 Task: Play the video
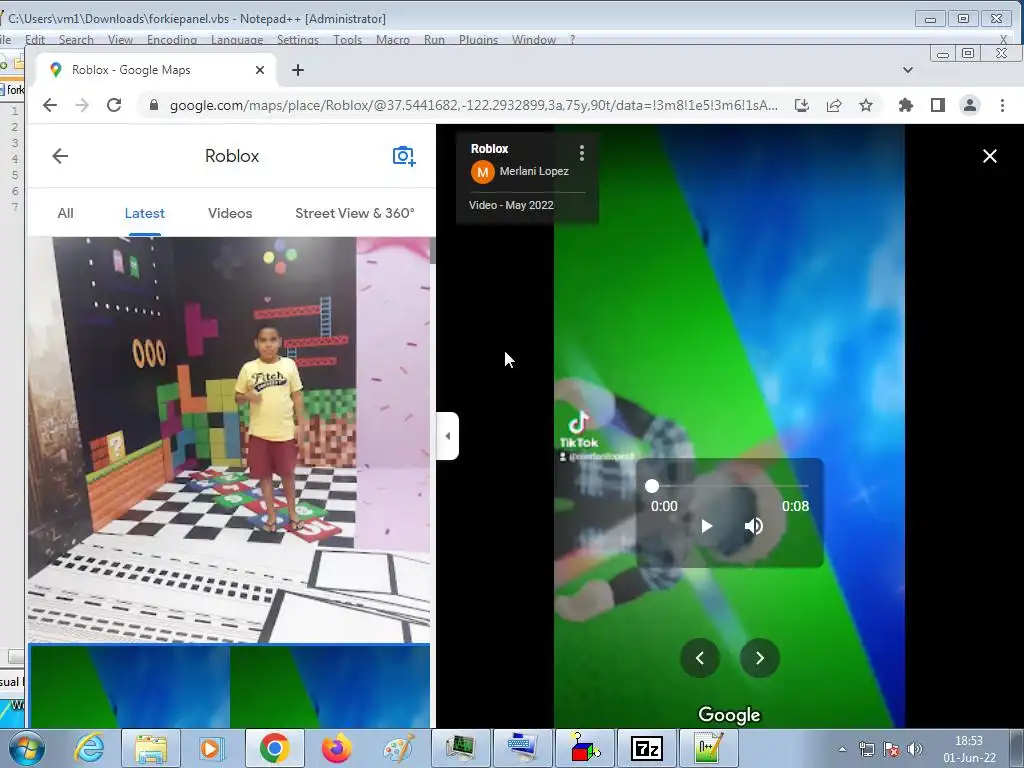point(706,526)
